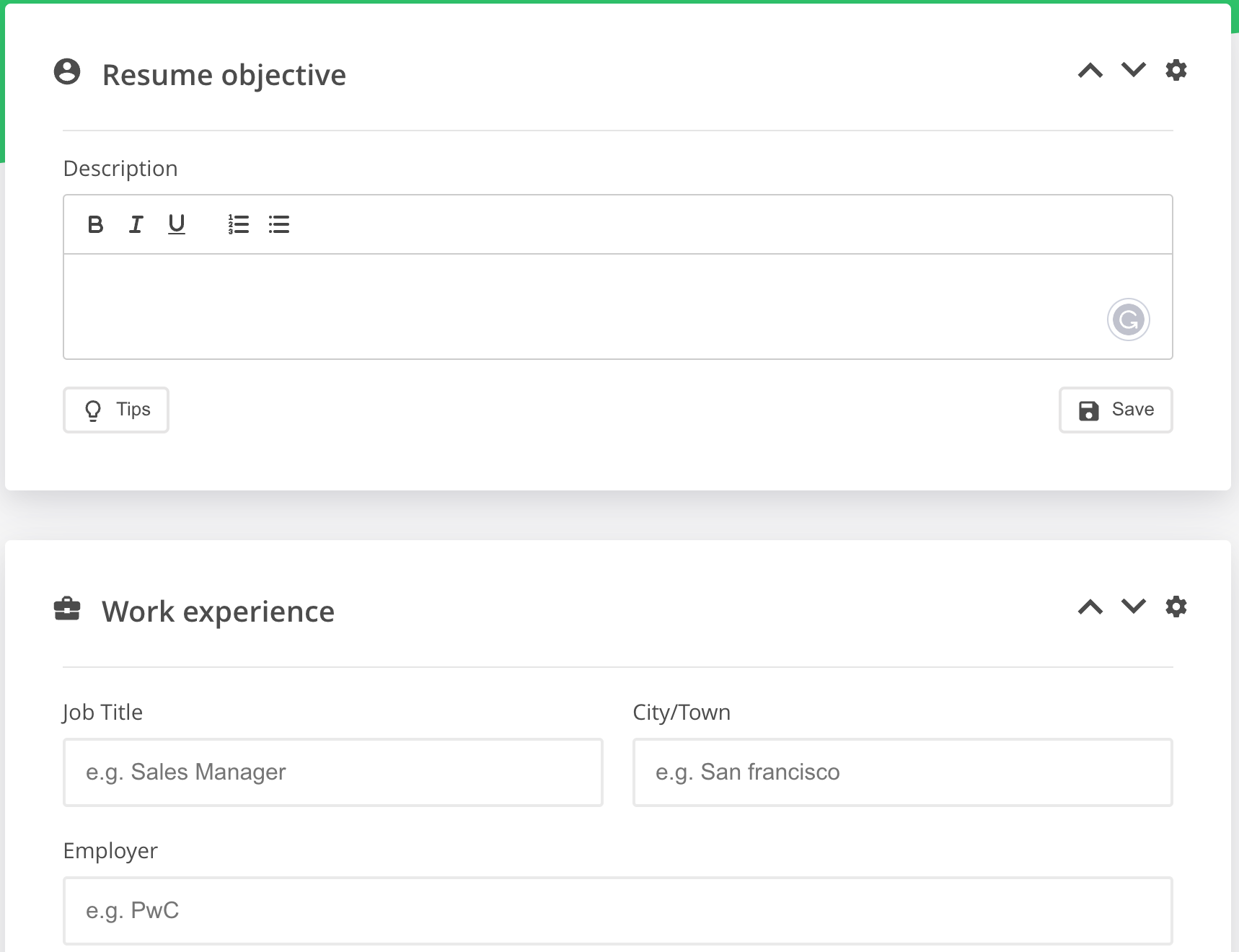Viewport: 1239px width, 952px height.
Task: Apply italic formatting in Description editor
Action: coord(136,225)
